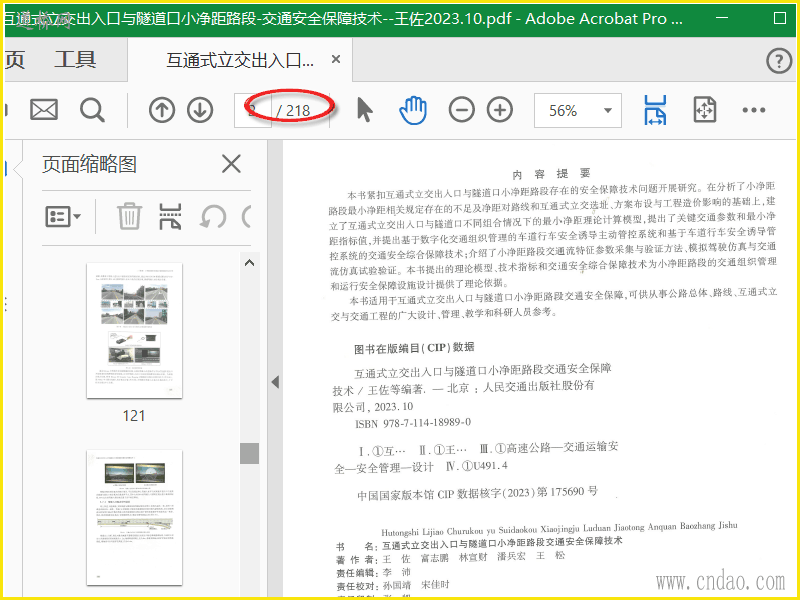Go to next page down arrow

[200, 110]
